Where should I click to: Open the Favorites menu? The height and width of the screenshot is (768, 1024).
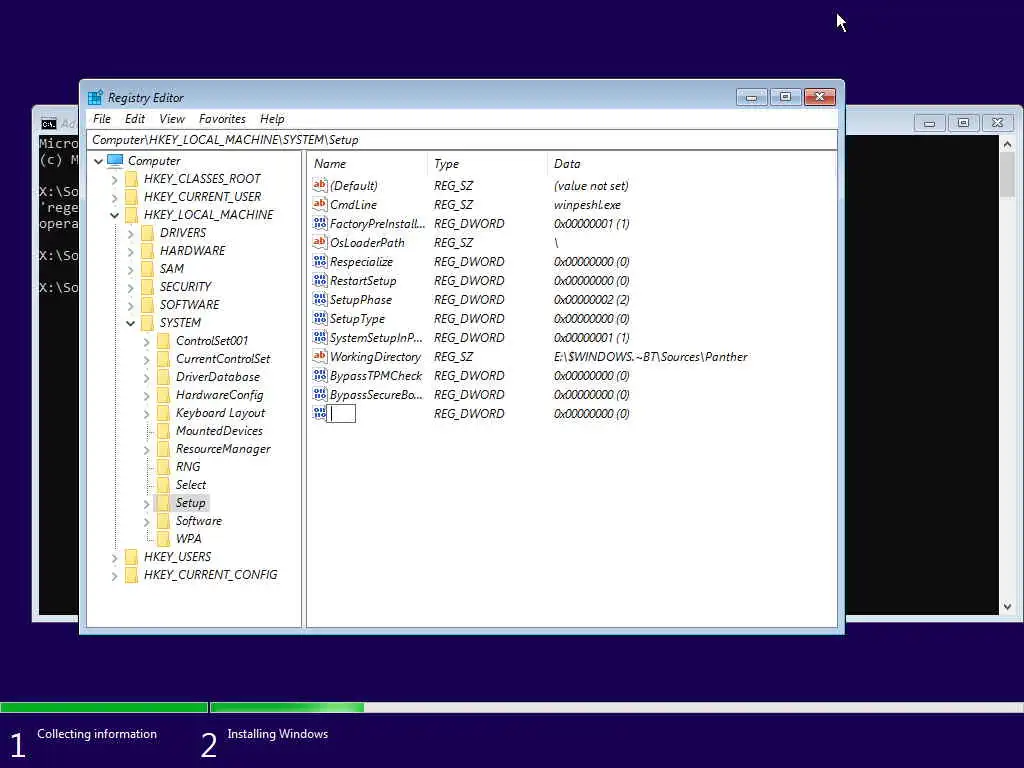(222, 119)
